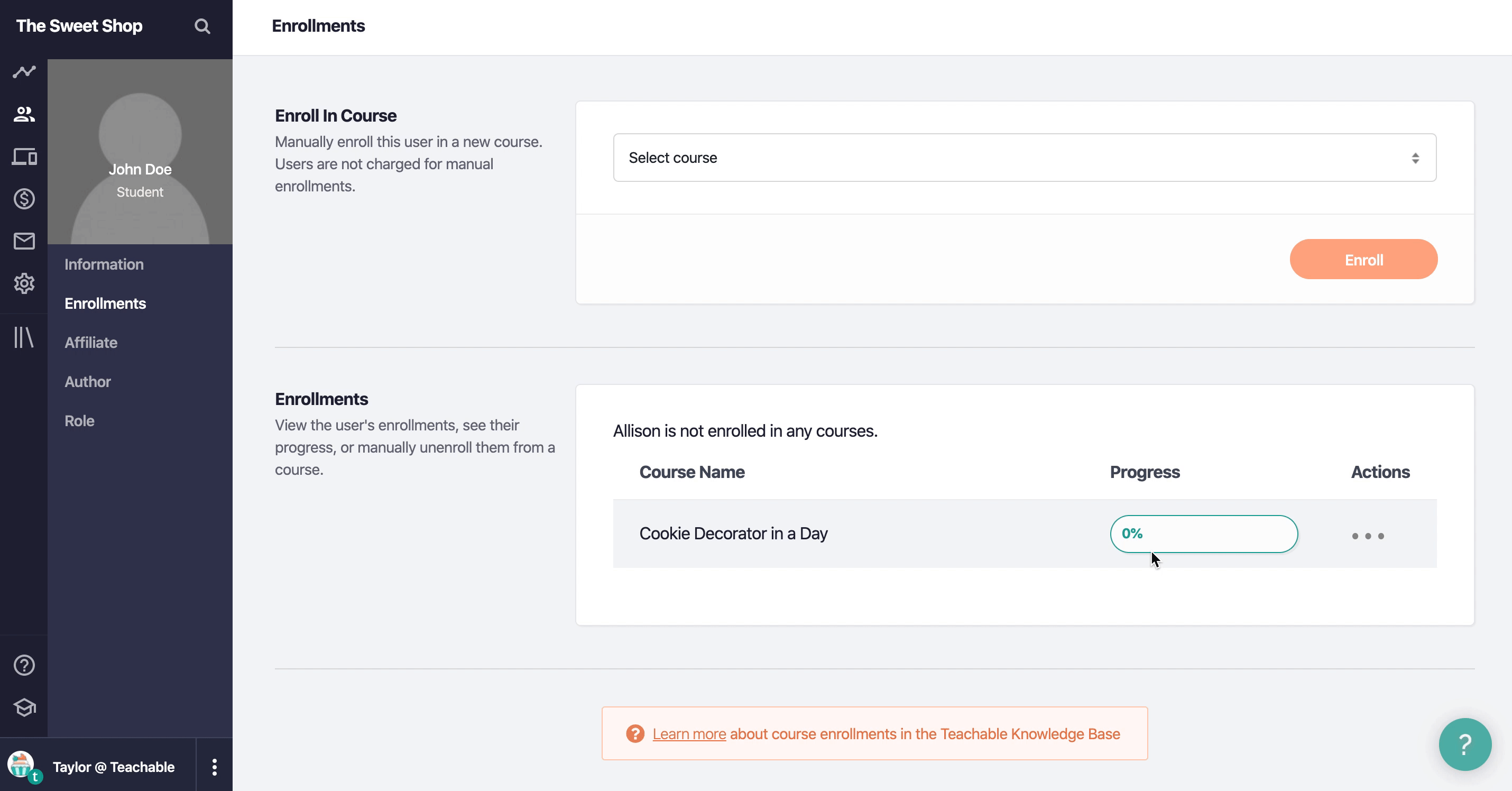Open the Select course dropdown
The height and width of the screenshot is (791, 1512).
coord(1024,157)
